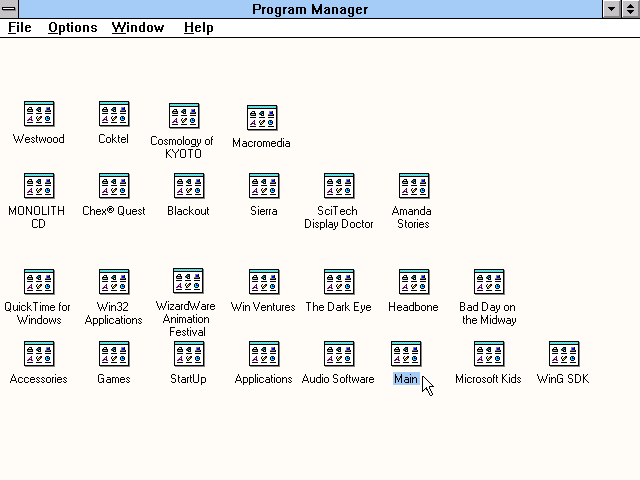Click the restore button with up-down arrows

(631, 9)
